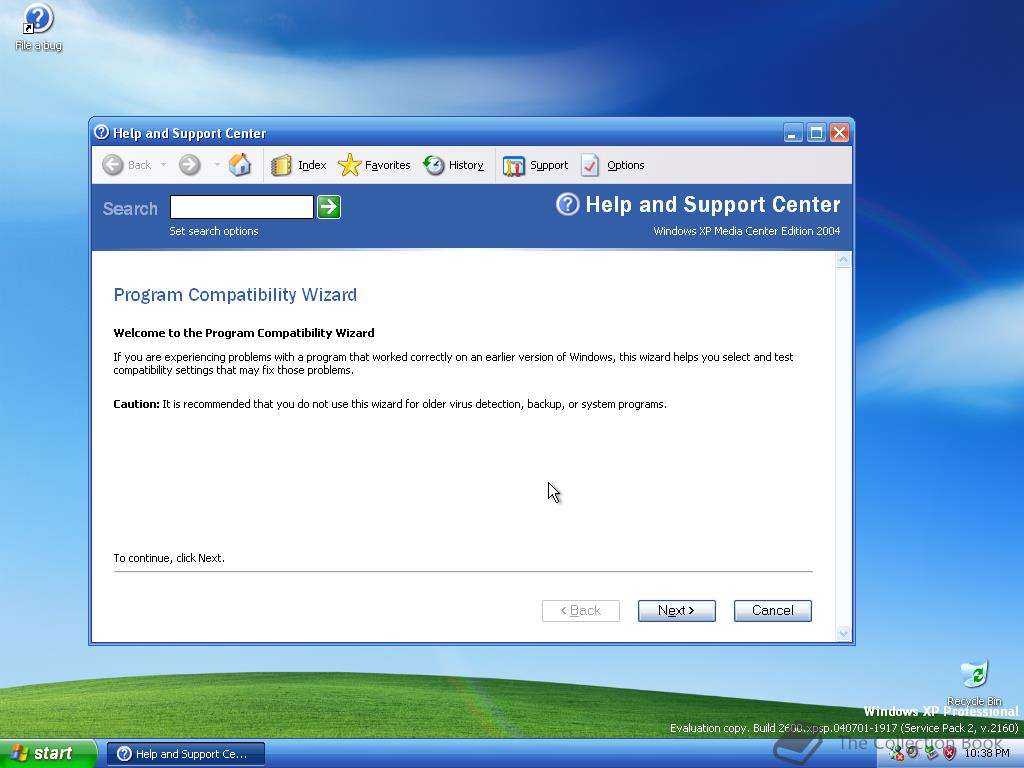This screenshot has height=768, width=1024.
Task: Go to the Home page icon
Action: tap(240, 165)
